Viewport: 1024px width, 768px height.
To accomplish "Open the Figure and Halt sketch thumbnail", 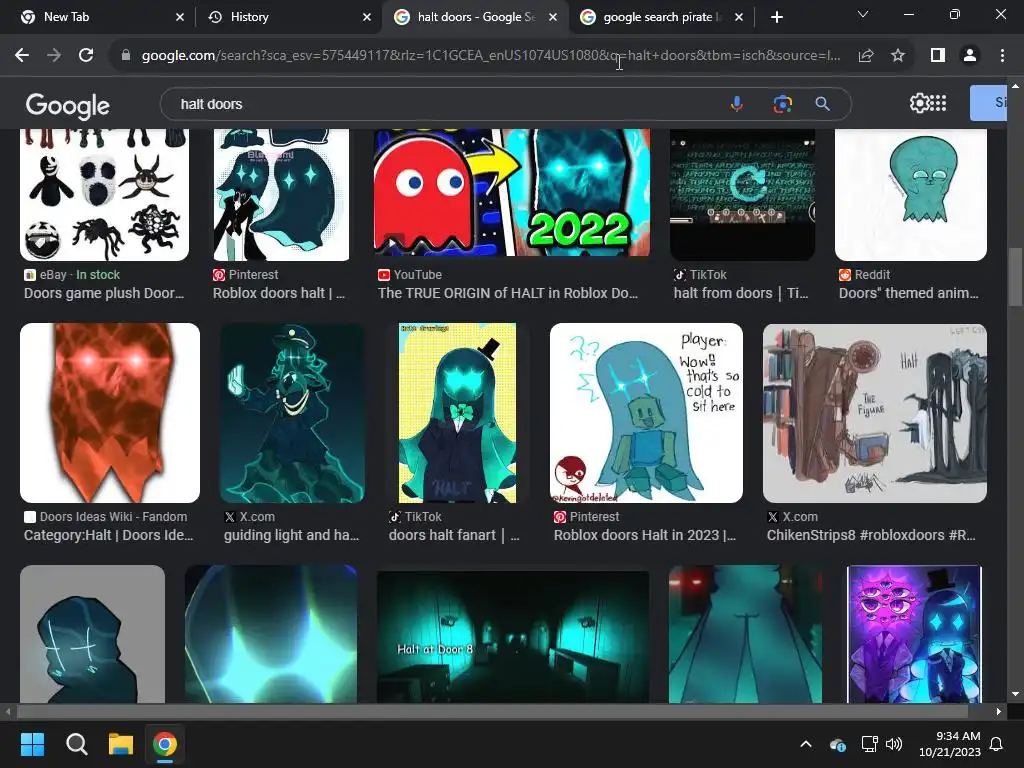I will point(874,413).
